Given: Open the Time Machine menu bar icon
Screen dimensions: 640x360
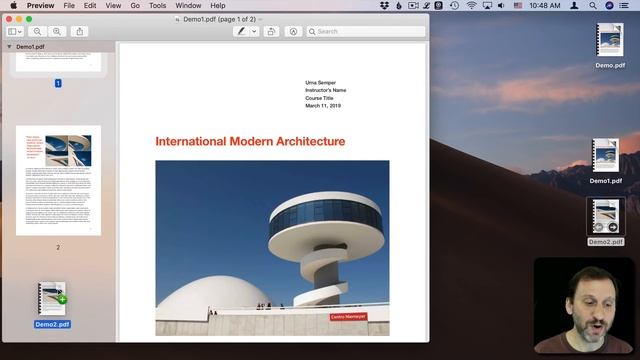Looking at the screenshot, I should pos(454,5).
